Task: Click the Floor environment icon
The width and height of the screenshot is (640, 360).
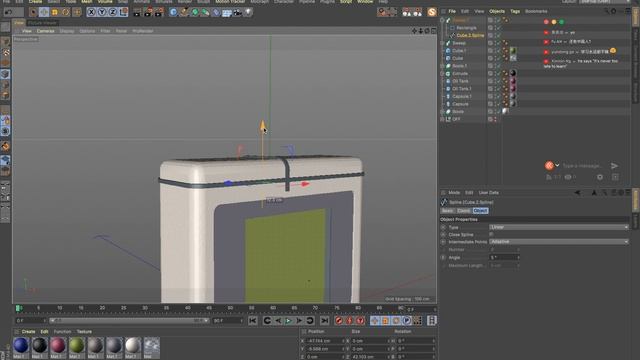Action: (227, 12)
